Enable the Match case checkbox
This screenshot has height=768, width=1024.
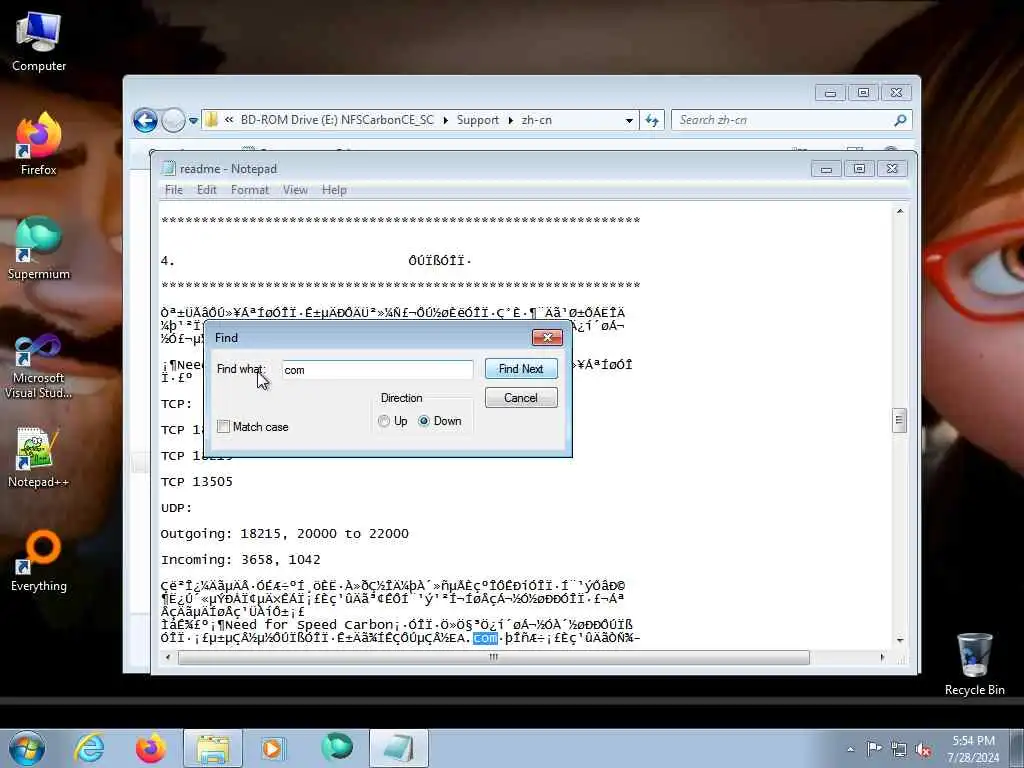(223, 426)
